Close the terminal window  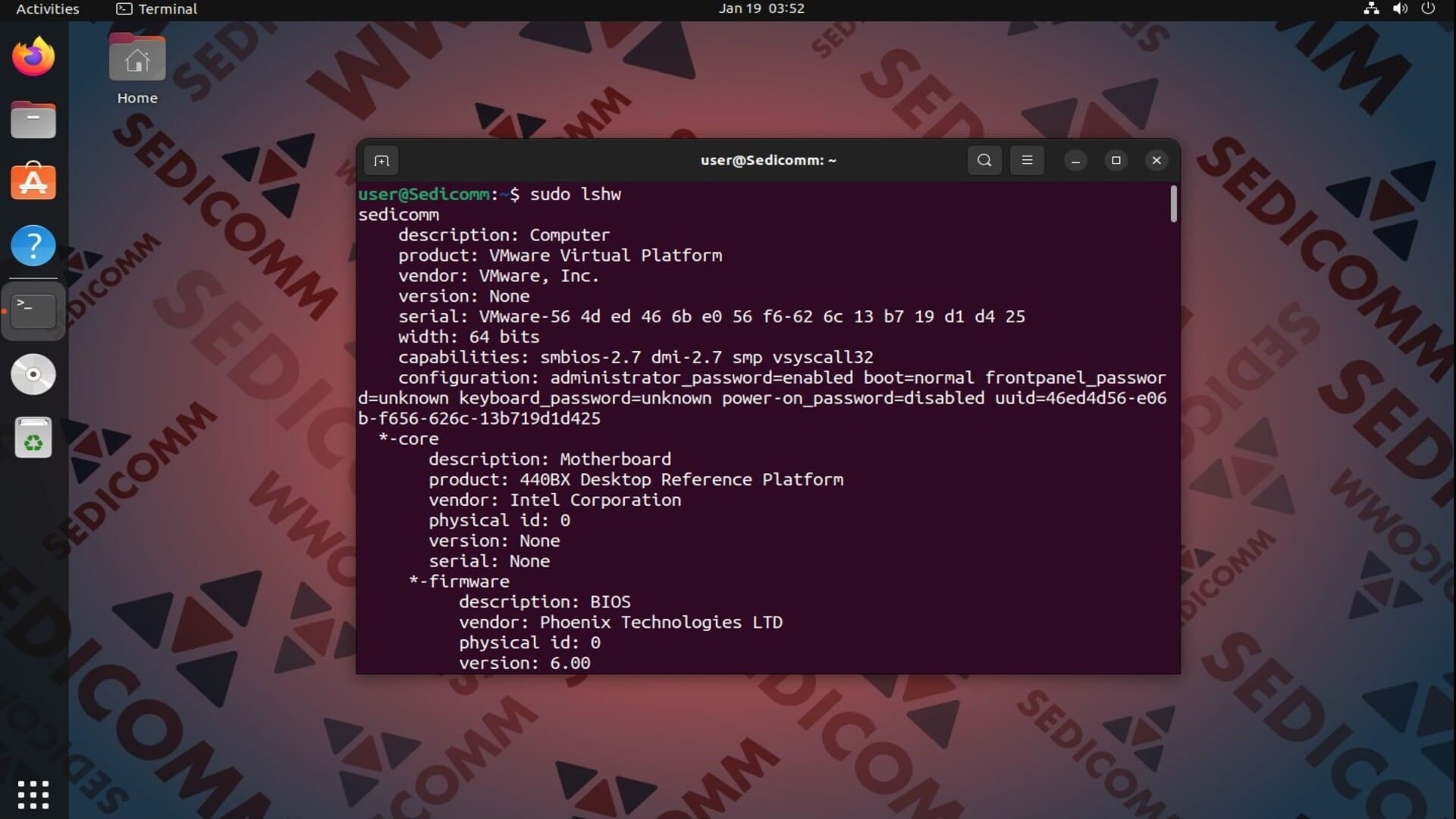point(1156,160)
